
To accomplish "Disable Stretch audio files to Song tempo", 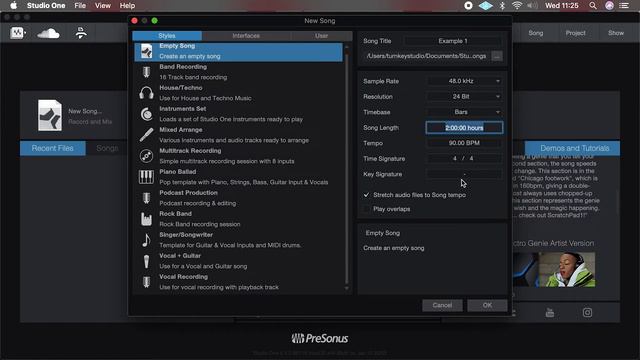I will 366,195.
